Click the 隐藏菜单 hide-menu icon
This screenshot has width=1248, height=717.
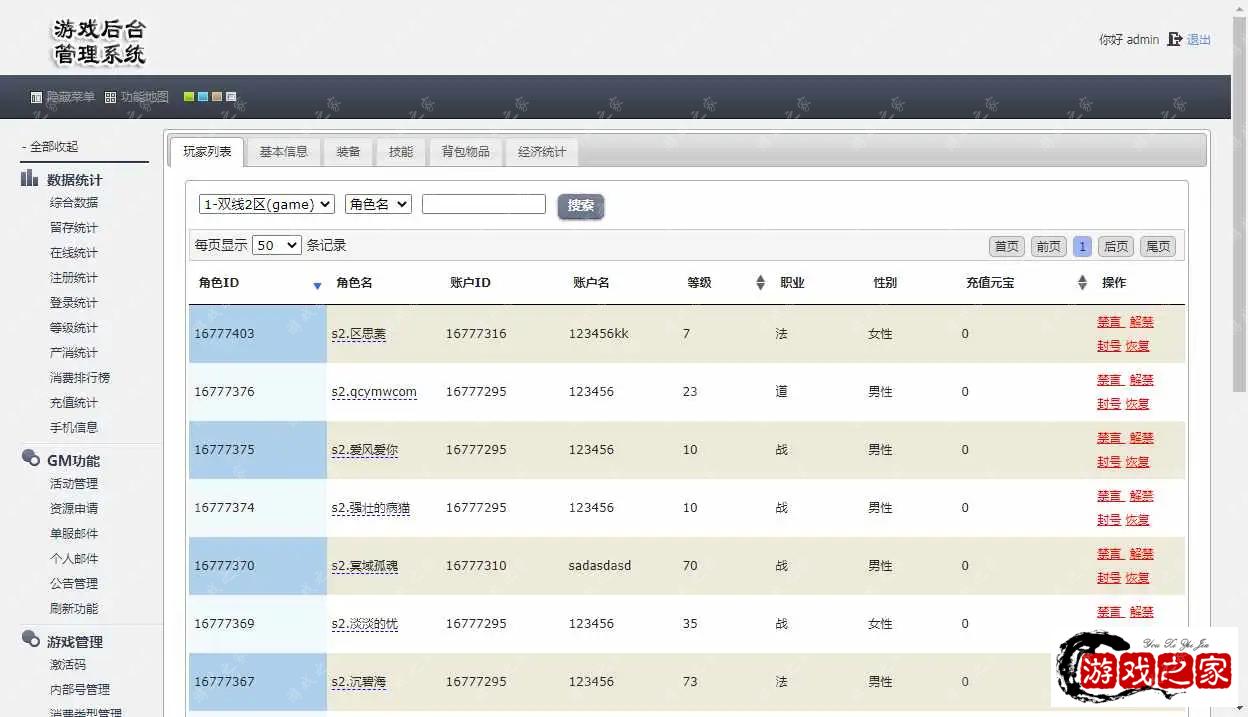point(37,98)
